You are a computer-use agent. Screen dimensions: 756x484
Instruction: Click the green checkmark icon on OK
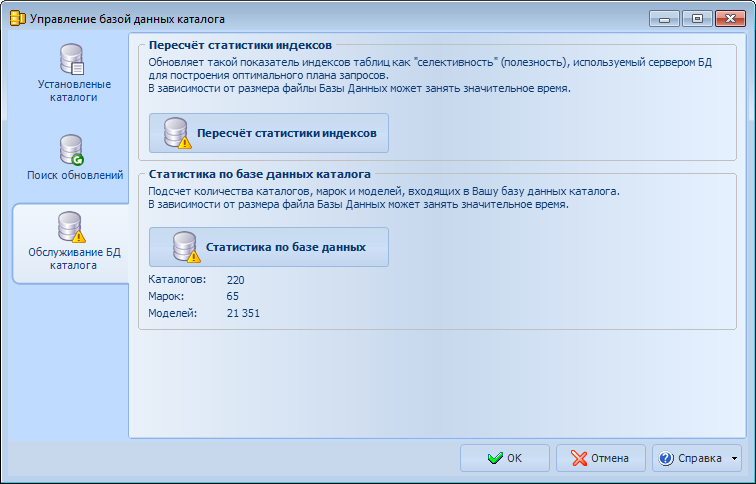point(495,458)
